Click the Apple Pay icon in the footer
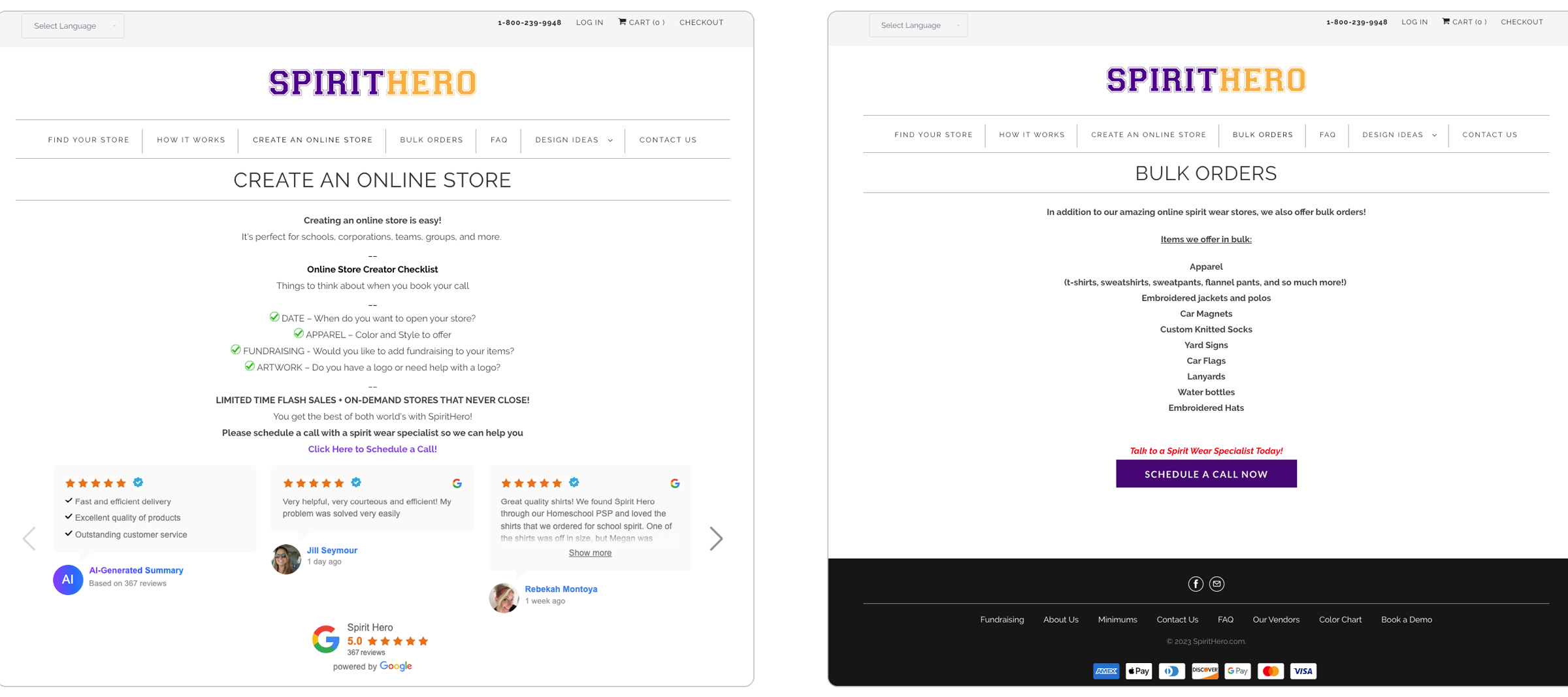This screenshot has height=697, width=1568. pyautogui.click(x=1139, y=671)
